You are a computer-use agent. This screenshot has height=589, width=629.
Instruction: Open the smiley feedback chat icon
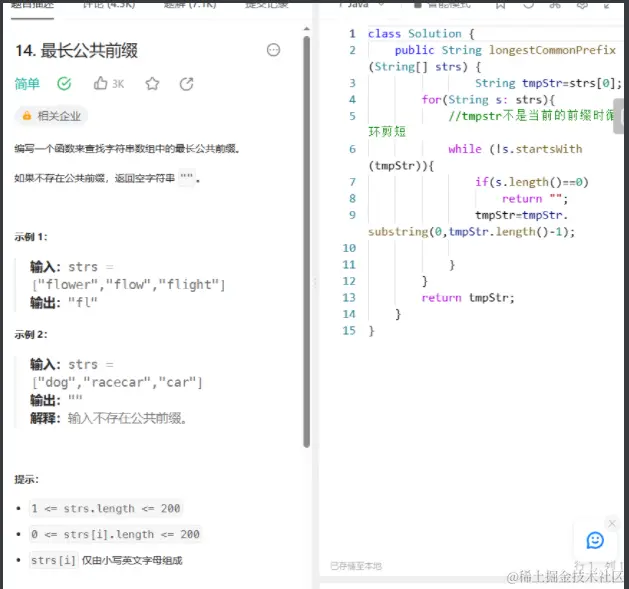point(595,540)
